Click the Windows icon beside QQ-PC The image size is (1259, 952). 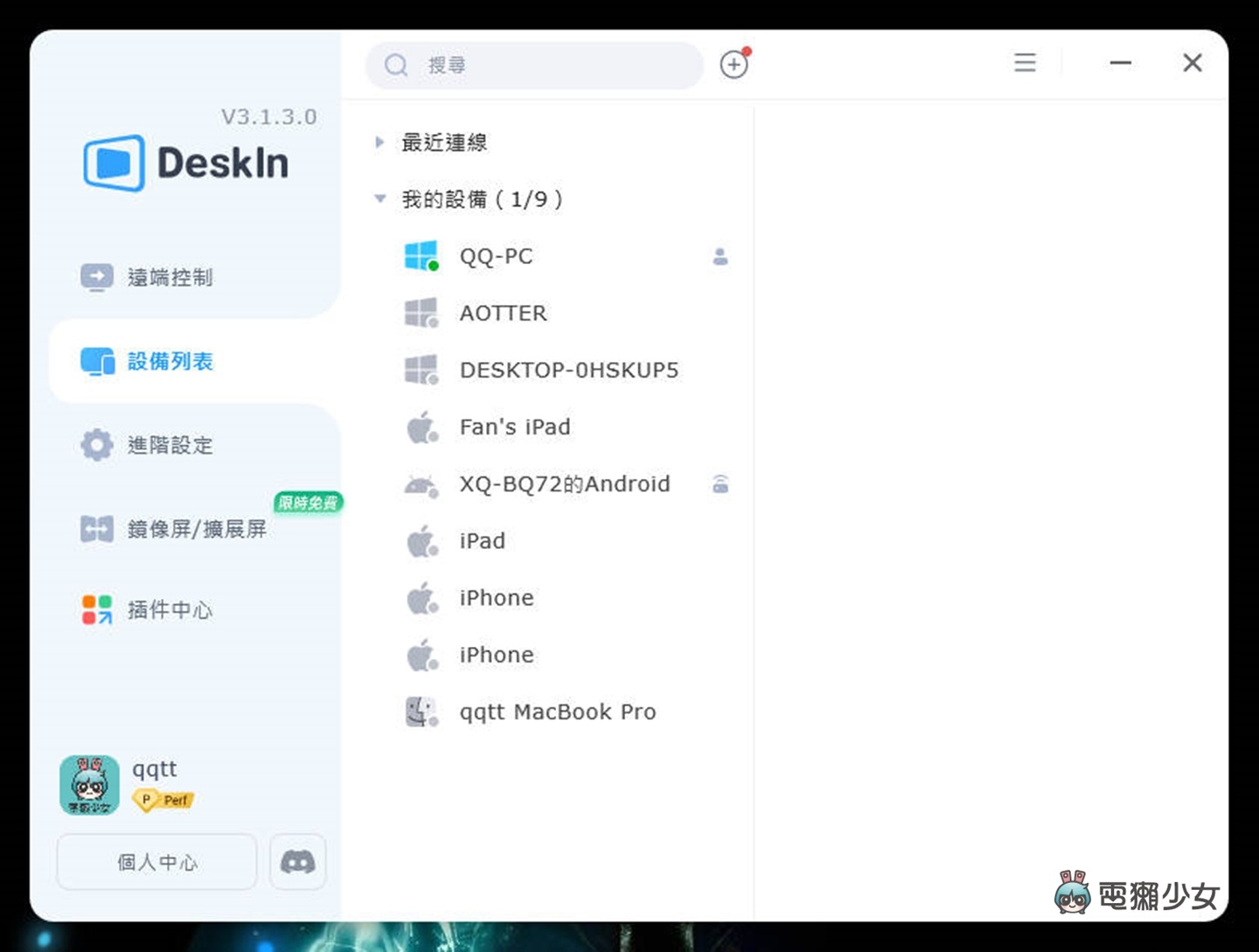(421, 256)
